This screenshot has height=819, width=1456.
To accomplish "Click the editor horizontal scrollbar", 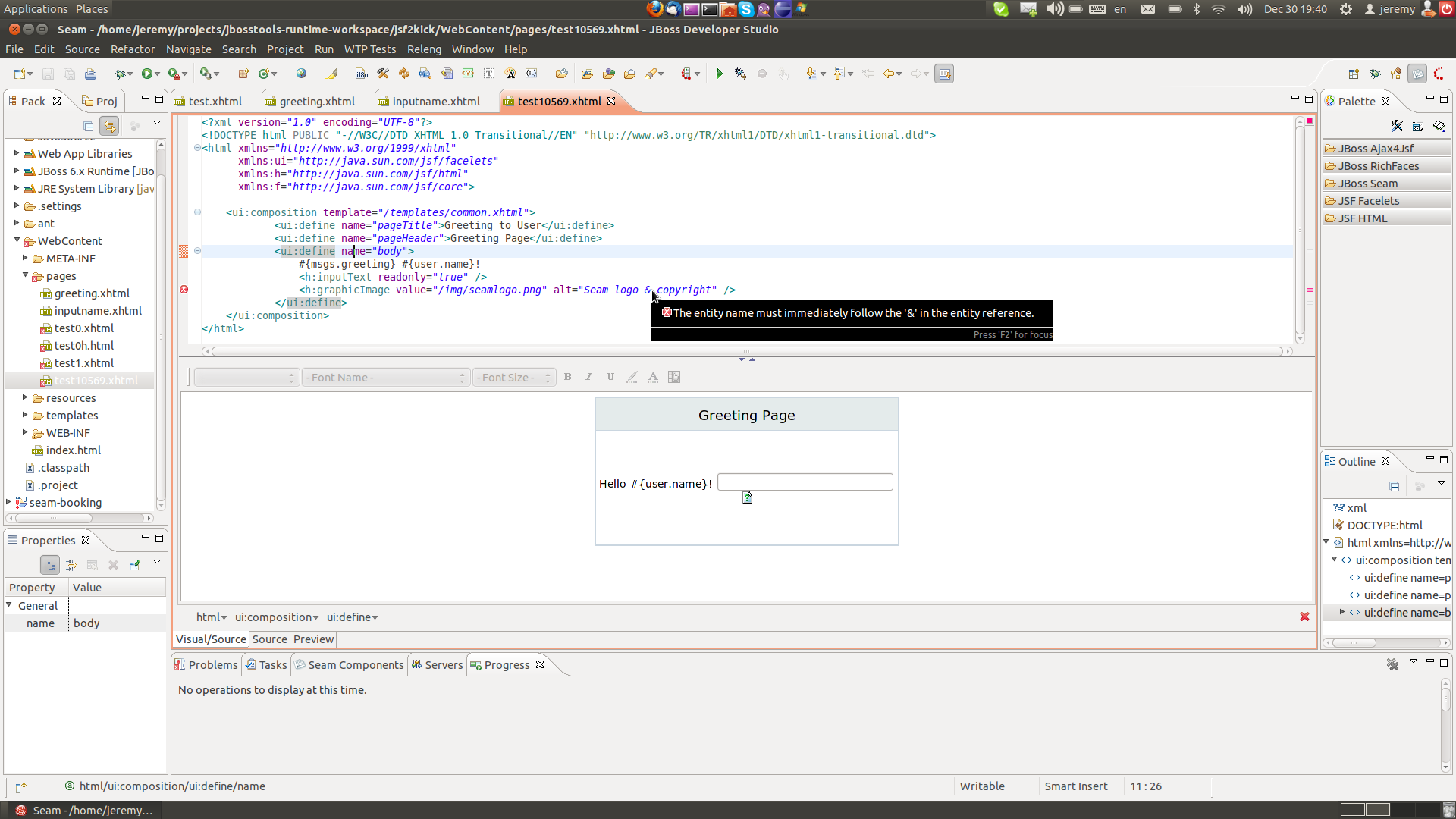I will click(x=746, y=351).
